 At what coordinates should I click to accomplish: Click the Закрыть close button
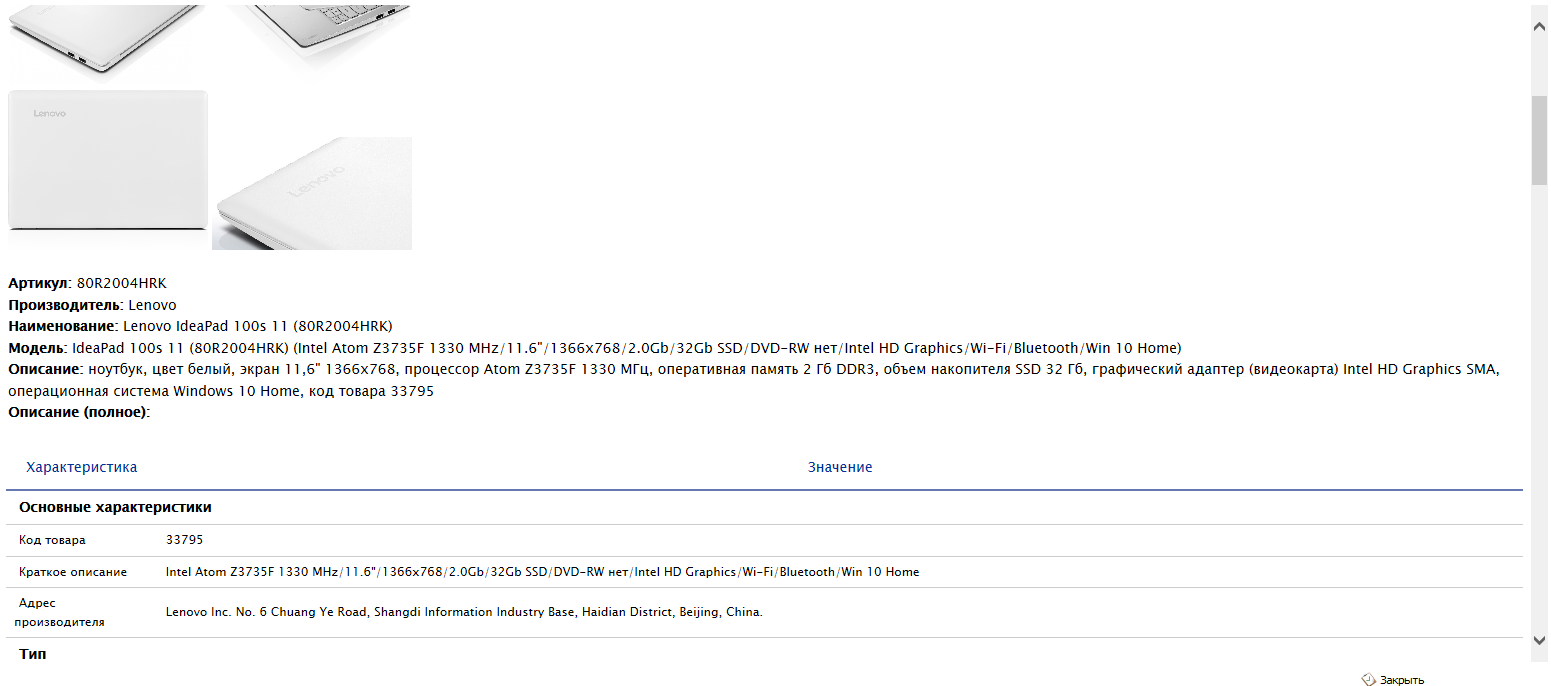click(1393, 680)
